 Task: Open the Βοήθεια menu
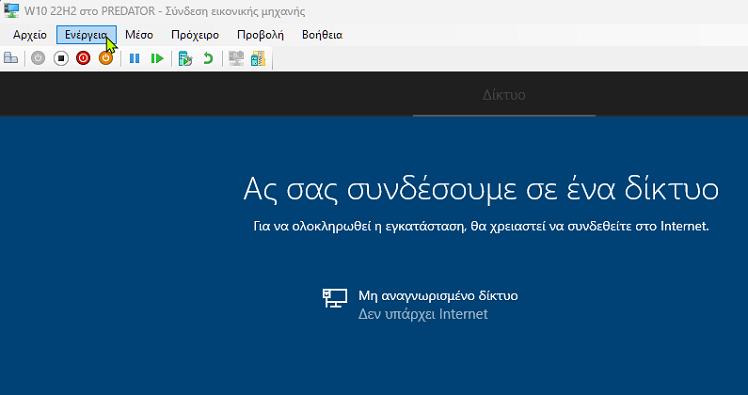coord(322,35)
